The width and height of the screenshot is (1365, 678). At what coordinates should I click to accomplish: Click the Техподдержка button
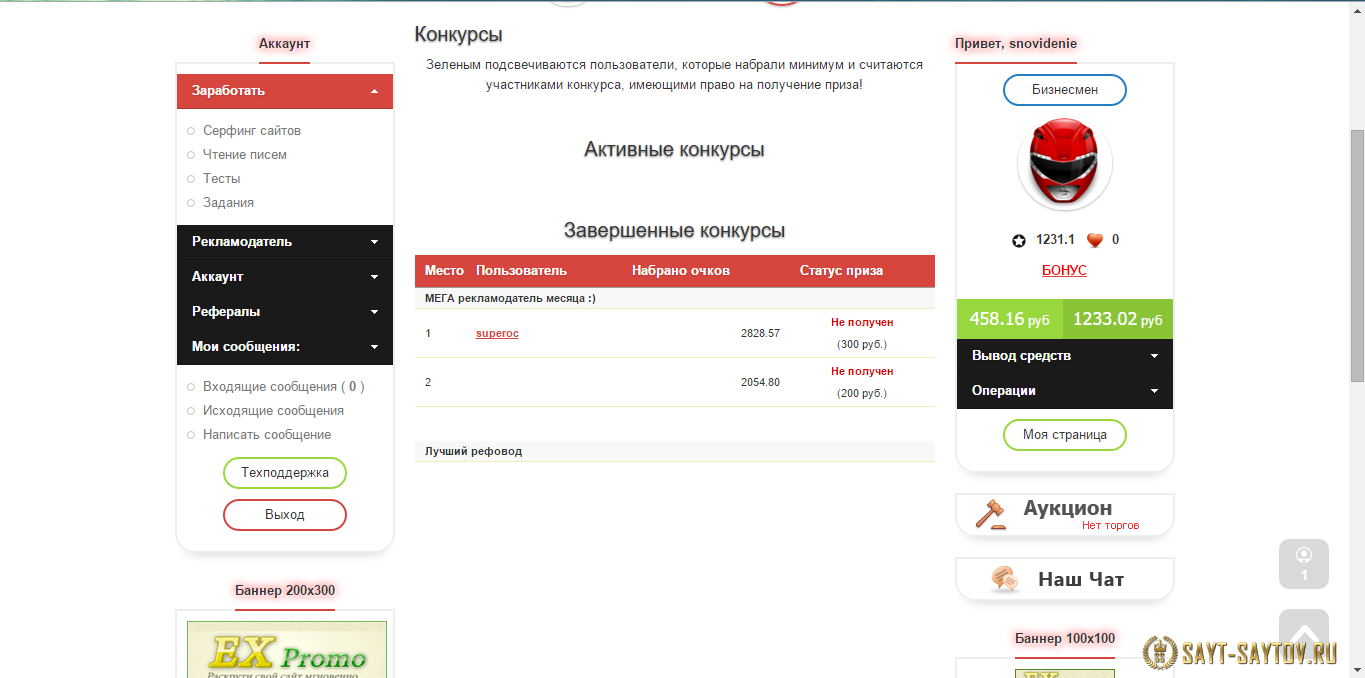pyautogui.click(x=285, y=473)
